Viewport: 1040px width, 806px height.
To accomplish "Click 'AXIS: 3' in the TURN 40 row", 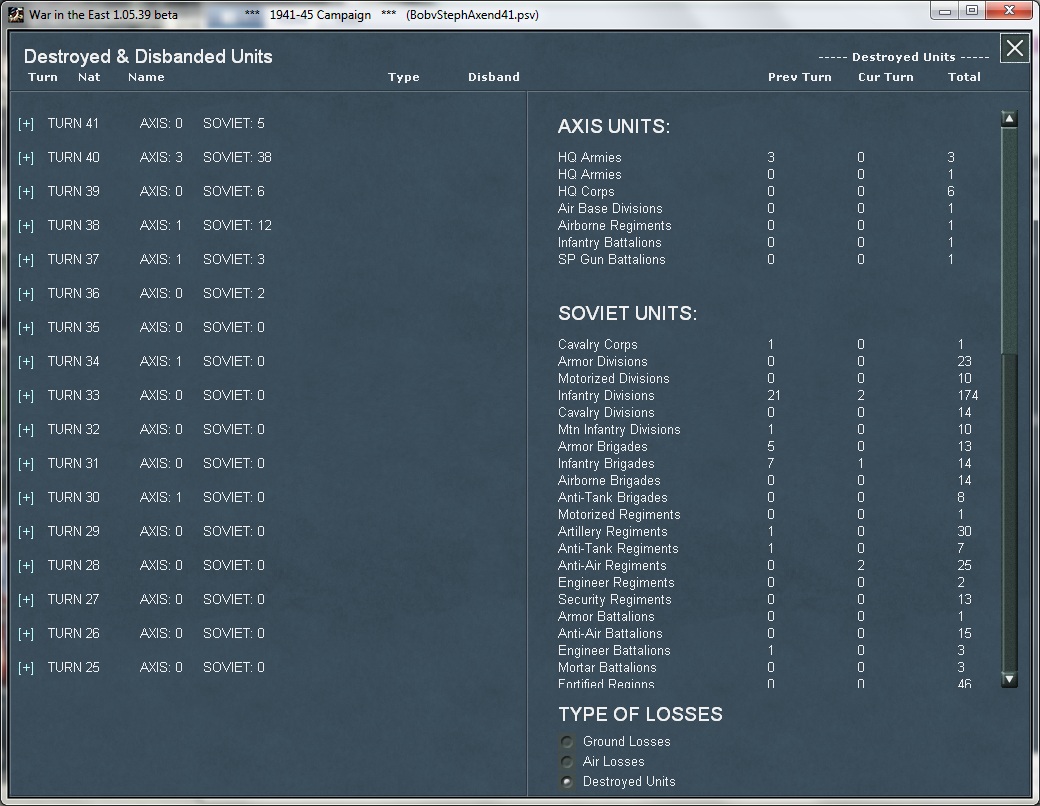I will [x=161, y=157].
